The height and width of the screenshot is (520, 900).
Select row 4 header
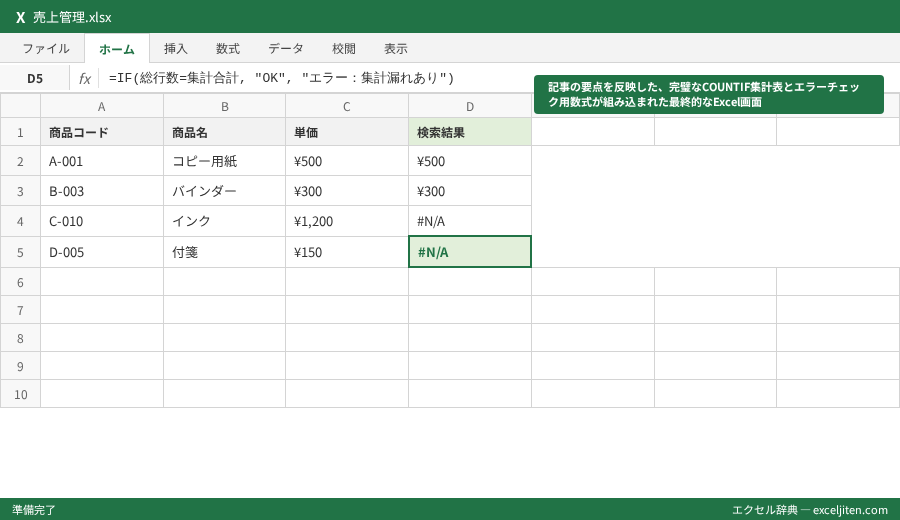[x=20, y=221]
